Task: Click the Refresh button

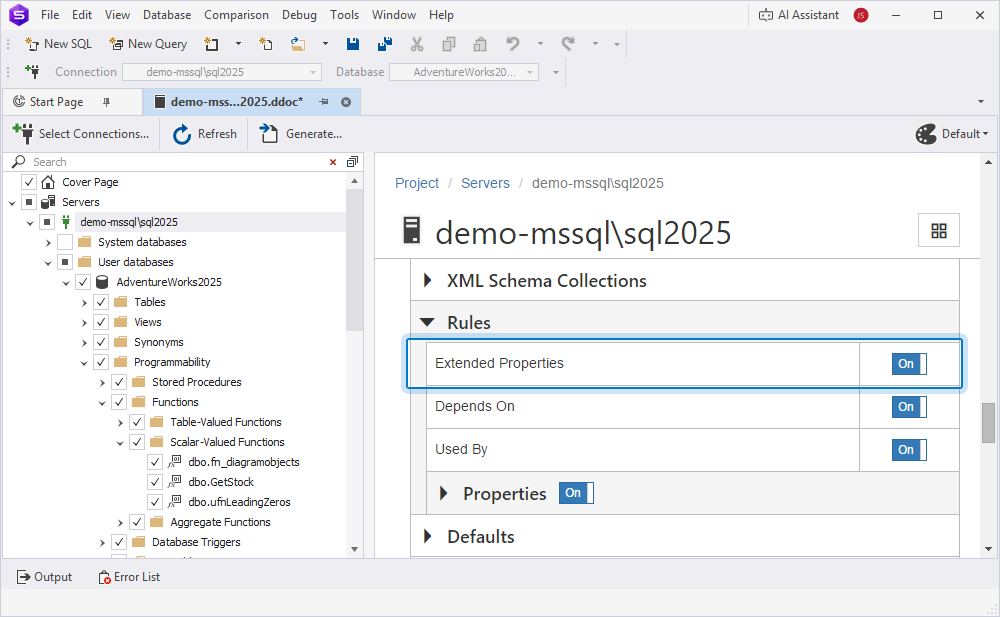Action: 205,134
